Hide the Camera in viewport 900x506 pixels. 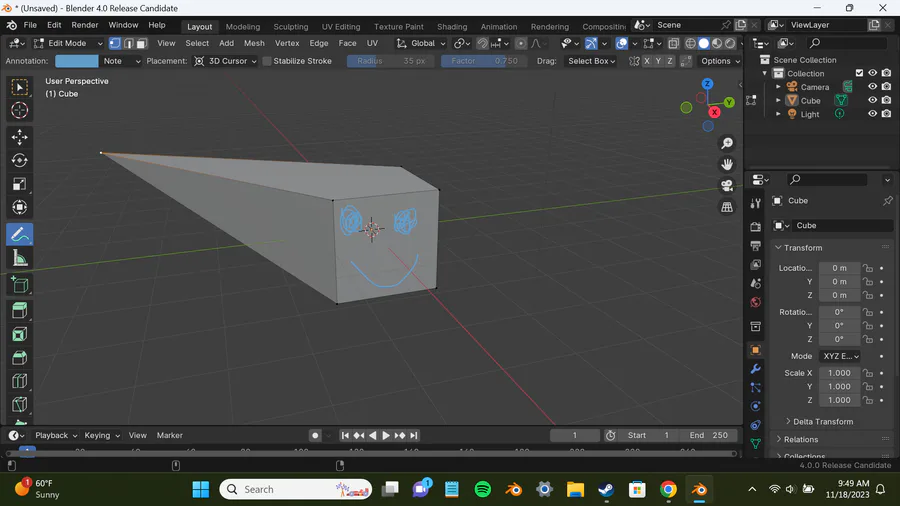pos(872,87)
